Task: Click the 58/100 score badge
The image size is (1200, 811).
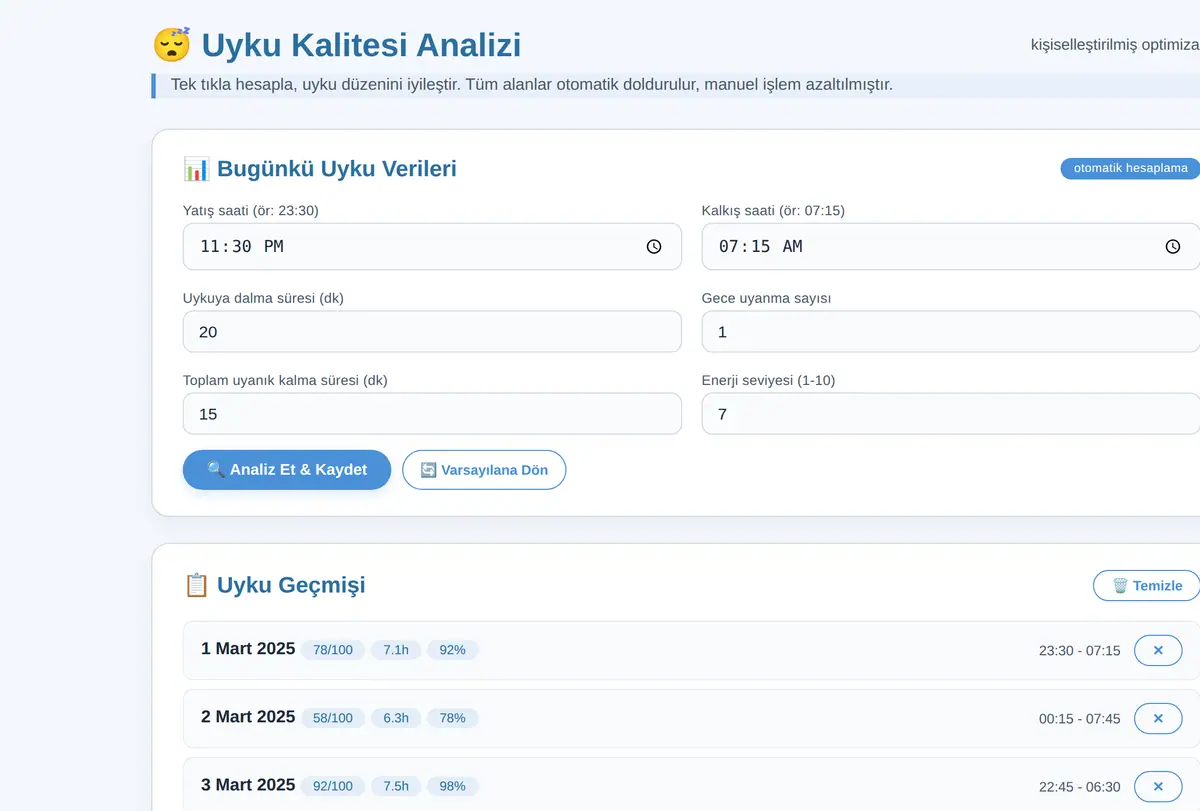Action: tap(333, 718)
